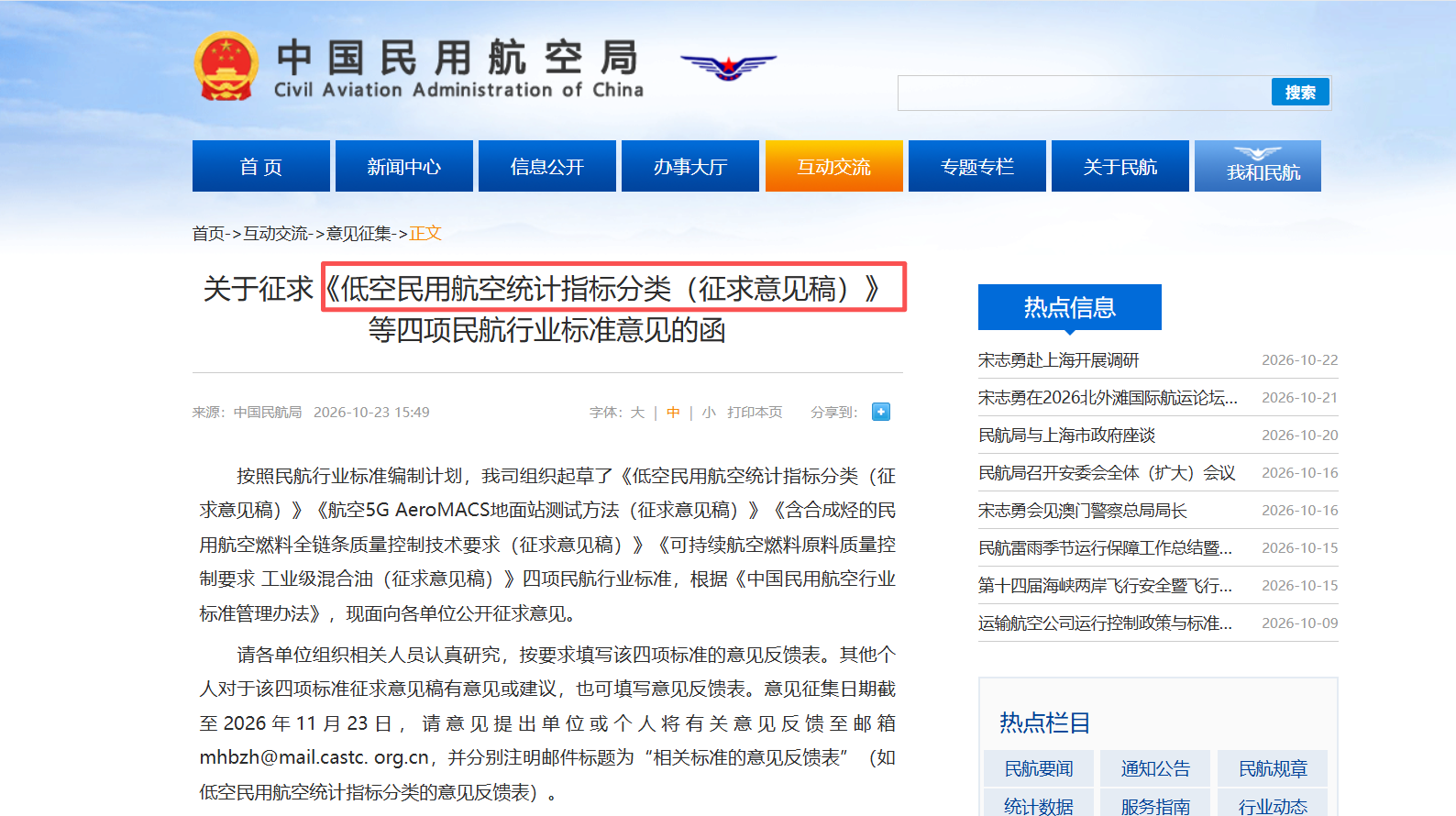Open news 运输航空公司运行控制政策与标准
Image resolution: width=1456 pixels, height=816 pixels.
1105,623
